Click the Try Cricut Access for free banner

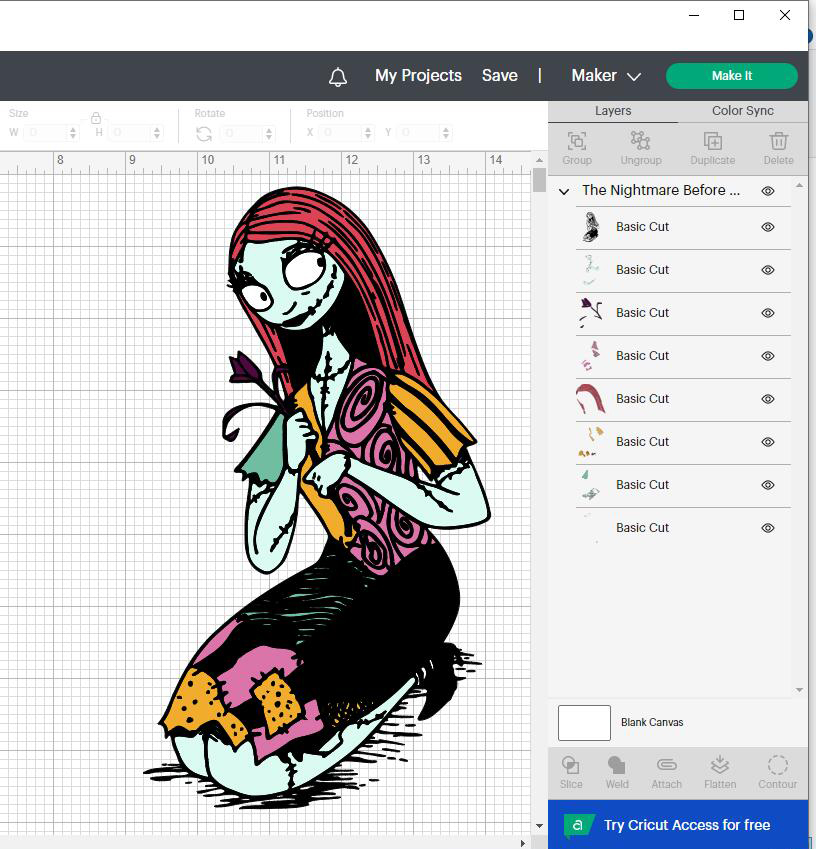click(678, 825)
